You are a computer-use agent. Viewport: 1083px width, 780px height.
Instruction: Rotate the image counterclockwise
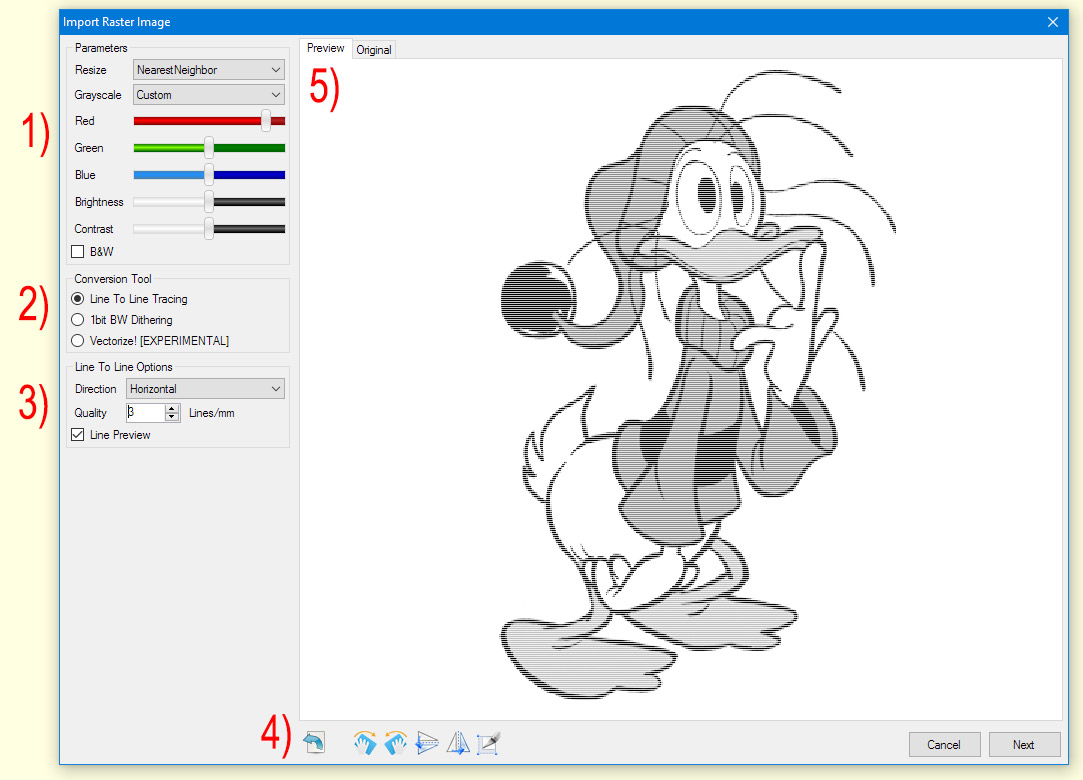coord(395,743)
